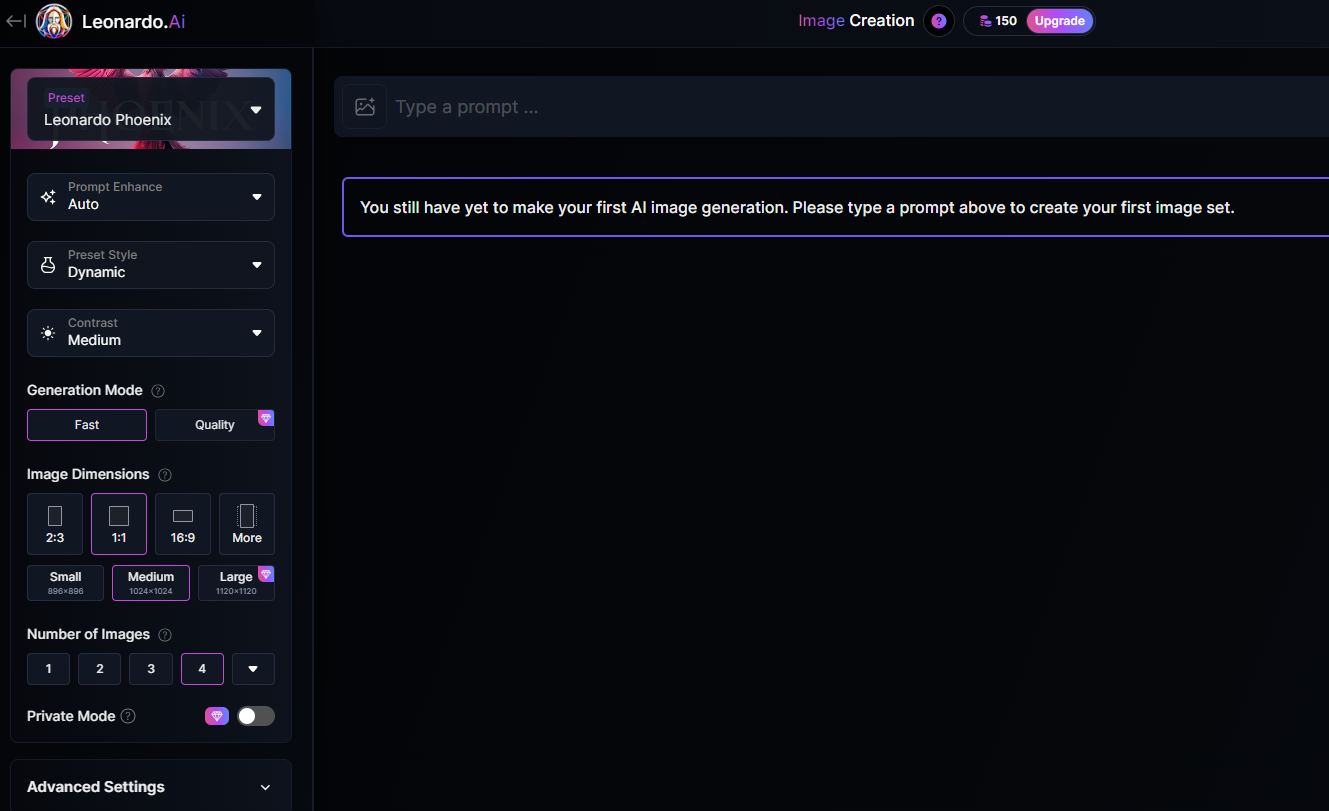Set number of images to 2

(x=99, y=669)
